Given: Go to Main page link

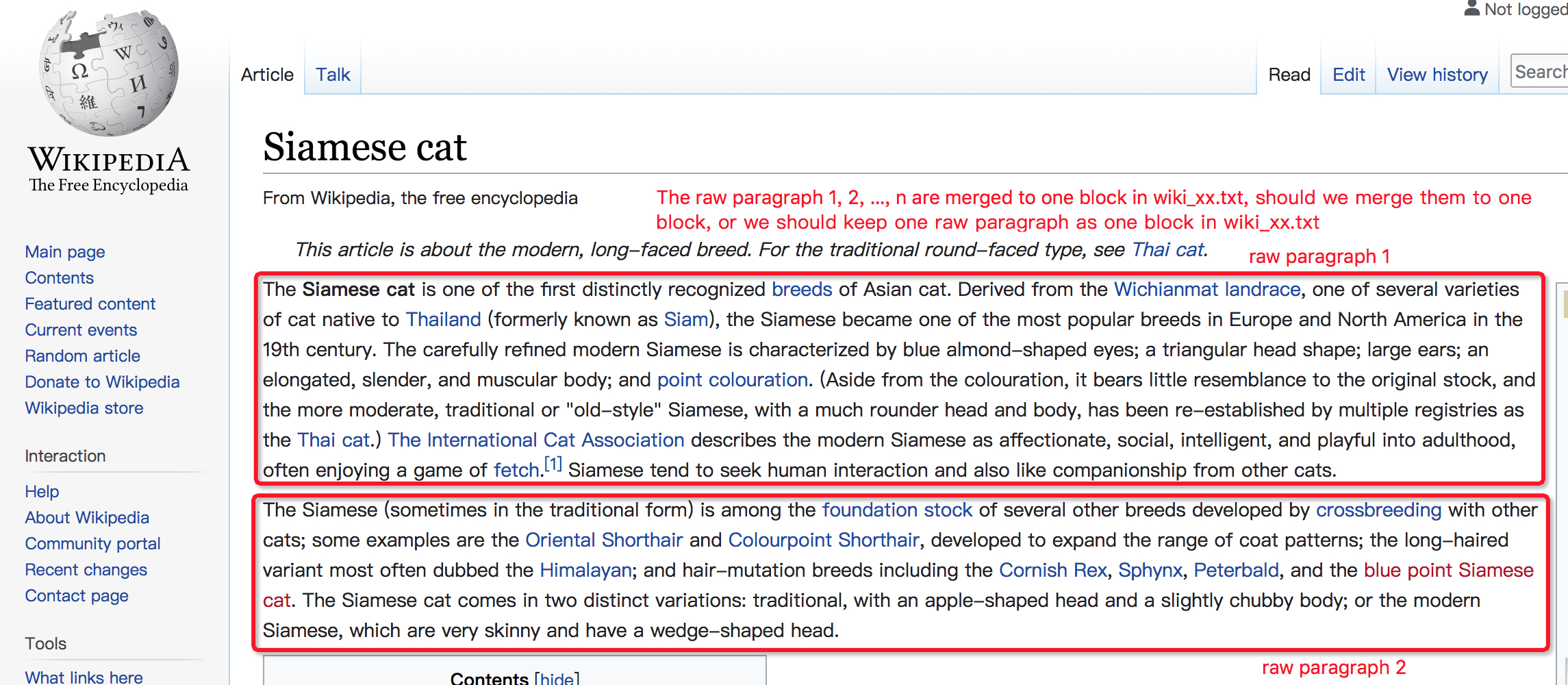Looking at the screenshot, I should click(x=65, y=251).
